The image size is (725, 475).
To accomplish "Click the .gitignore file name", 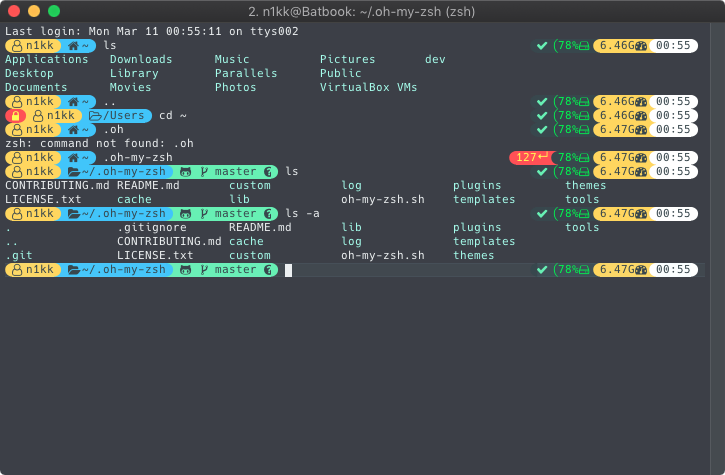I will 152,228.
